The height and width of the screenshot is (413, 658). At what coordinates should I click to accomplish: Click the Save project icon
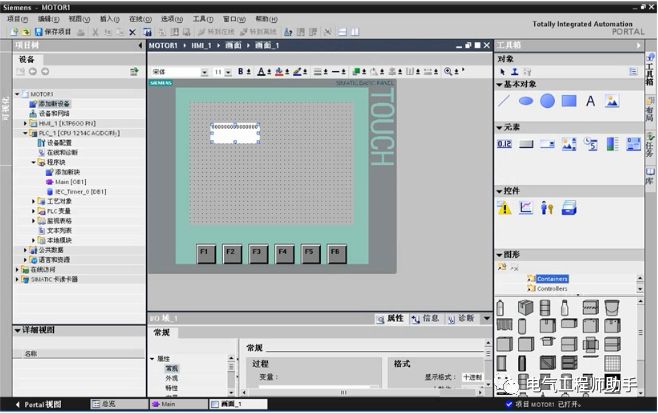38,32
